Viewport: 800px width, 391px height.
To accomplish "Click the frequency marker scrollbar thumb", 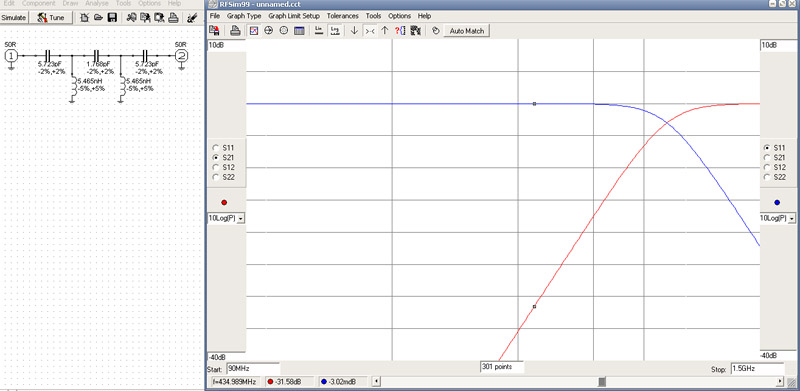I will pyautogui.click(x=603, y=381).
